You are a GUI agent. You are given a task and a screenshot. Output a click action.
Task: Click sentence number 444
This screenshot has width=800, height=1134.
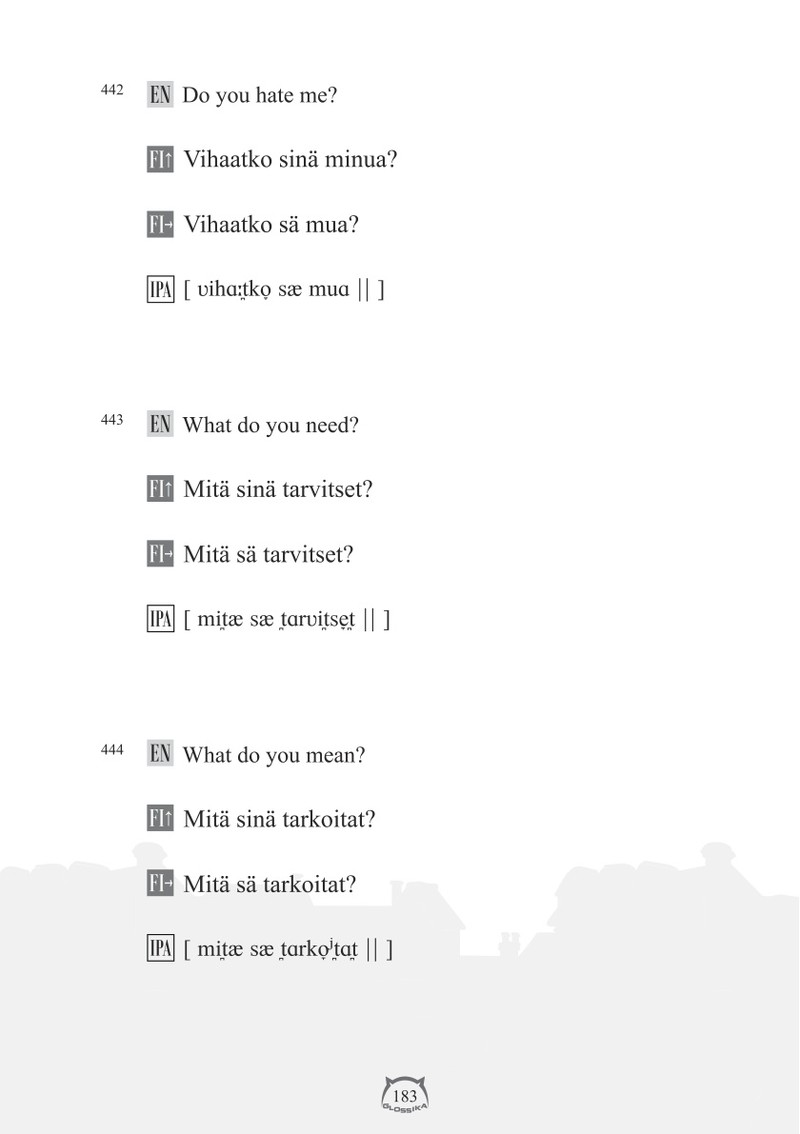coord(112,749)
